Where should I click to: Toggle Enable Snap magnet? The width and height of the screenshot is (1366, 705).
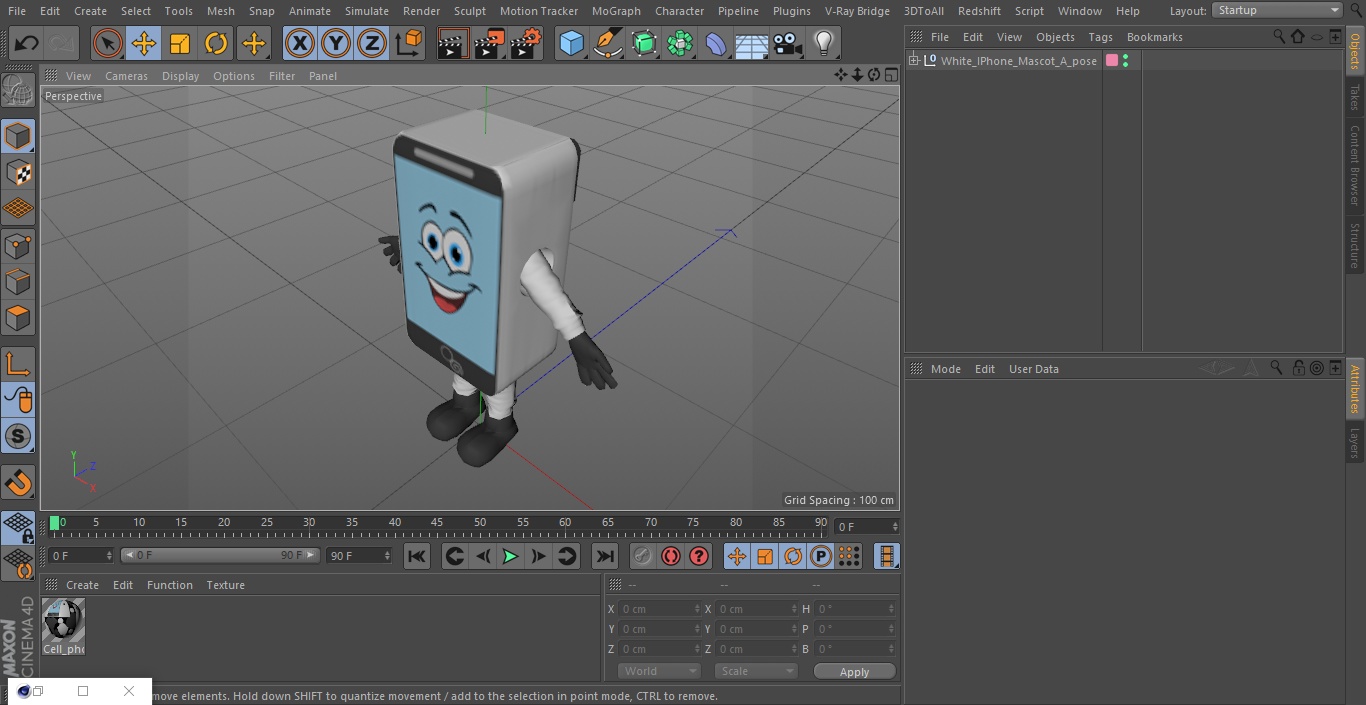tap(18, 483)
